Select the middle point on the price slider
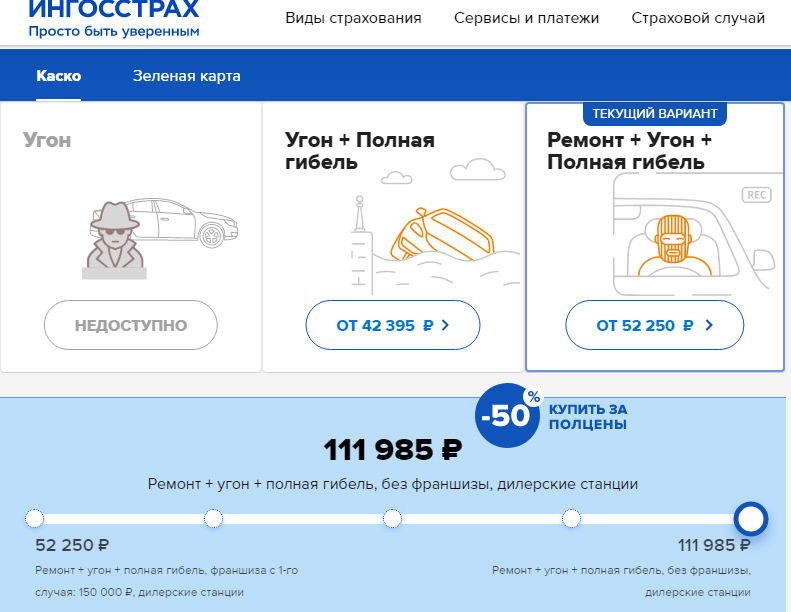 pyautogui.click(x=392, y=518)
